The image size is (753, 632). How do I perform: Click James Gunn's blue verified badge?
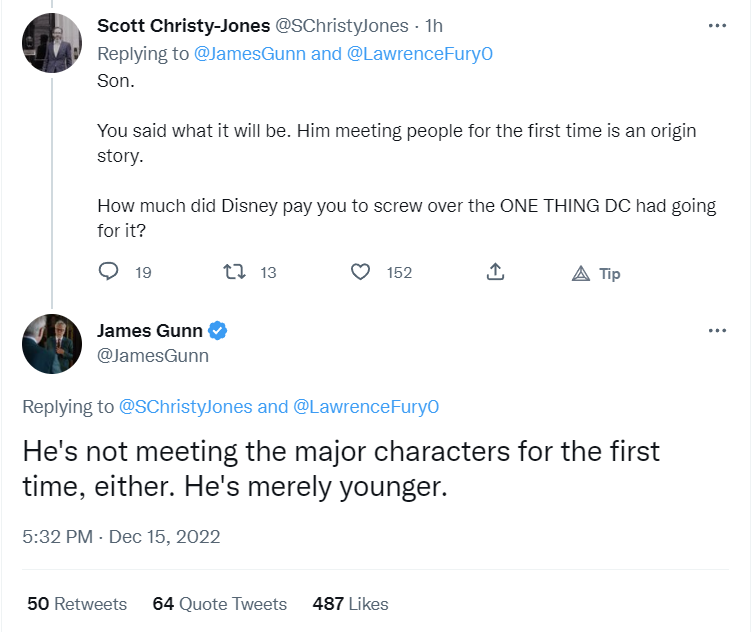point(217,331)
